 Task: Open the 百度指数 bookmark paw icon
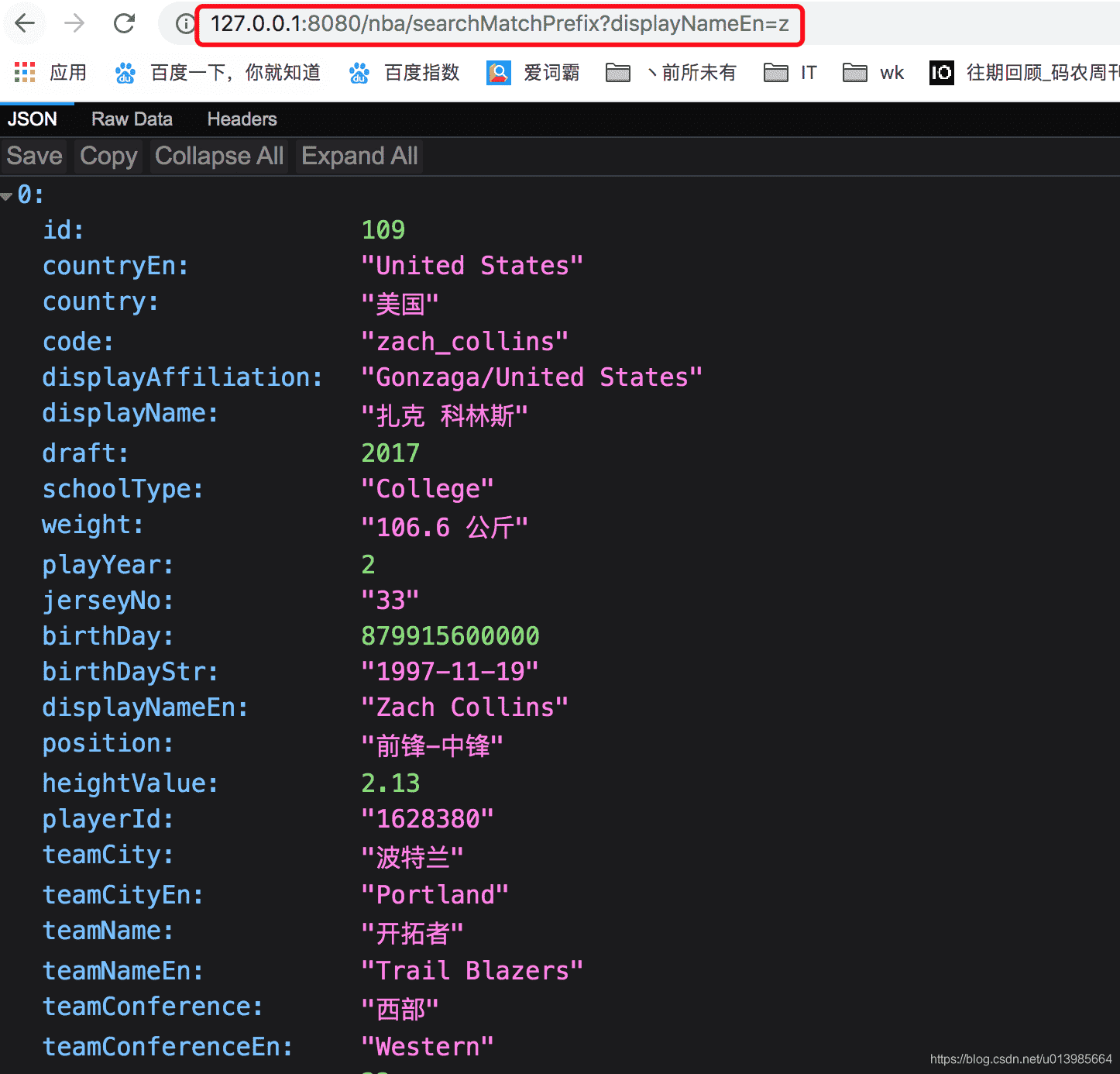point(359,73)
